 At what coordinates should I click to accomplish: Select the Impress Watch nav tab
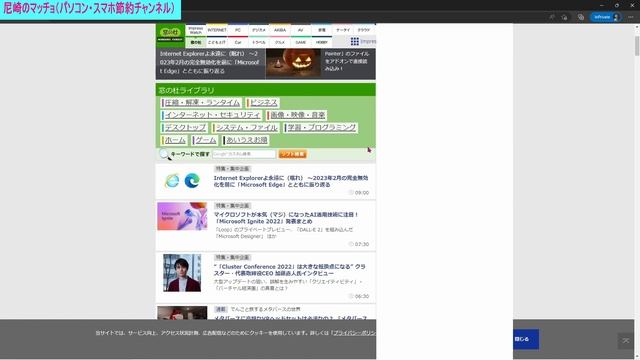click(x=196, y=30)
